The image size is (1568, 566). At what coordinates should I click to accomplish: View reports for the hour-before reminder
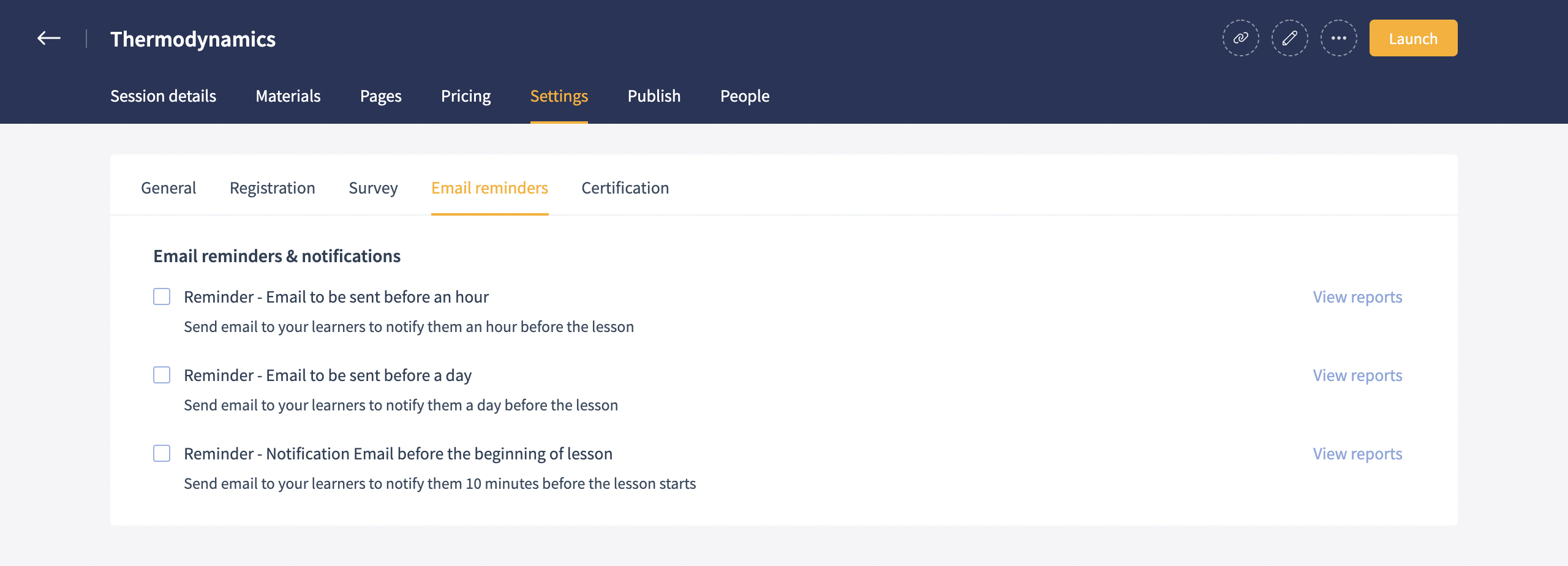coord(1357,297)
